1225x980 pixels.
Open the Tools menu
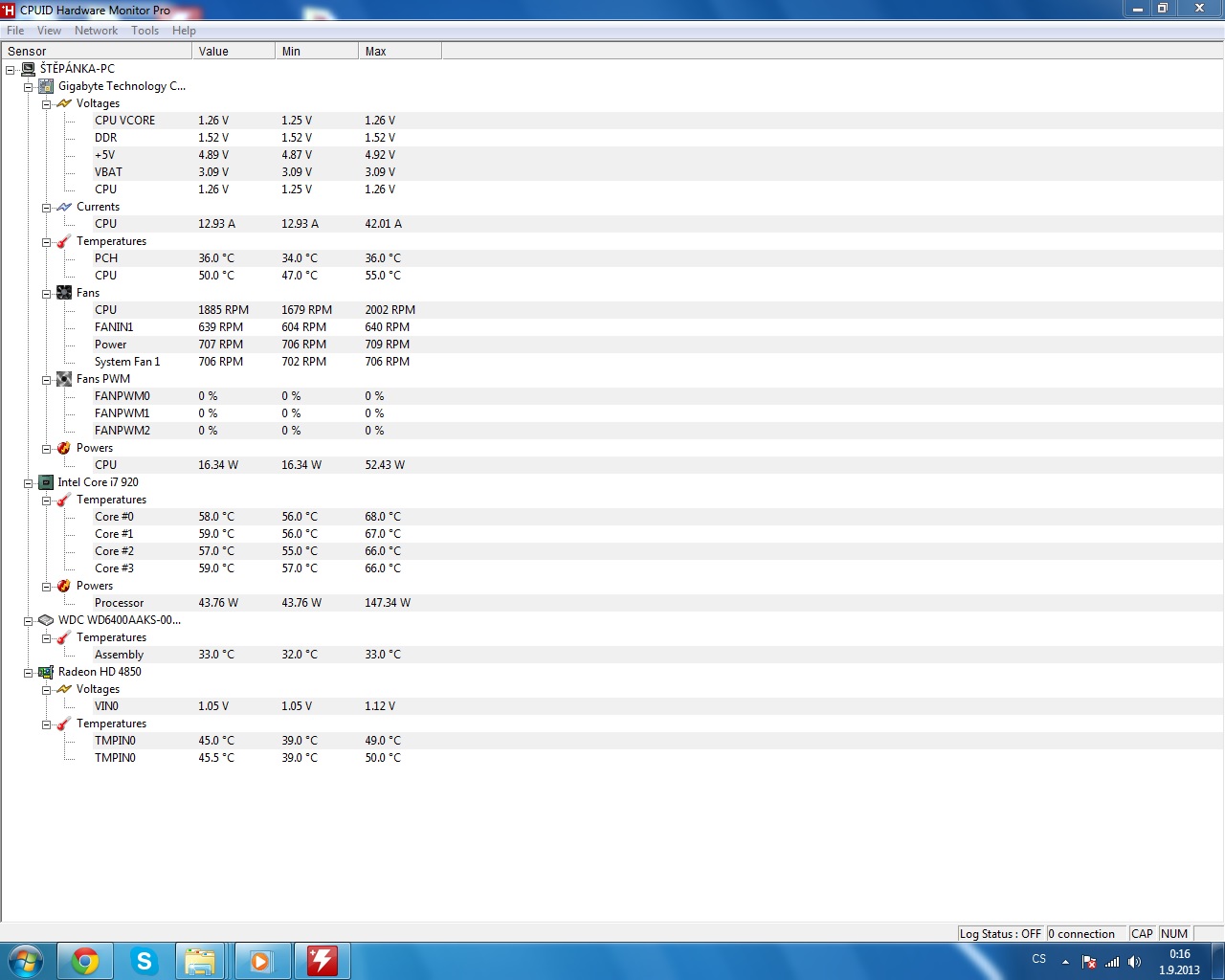point(145,31)
